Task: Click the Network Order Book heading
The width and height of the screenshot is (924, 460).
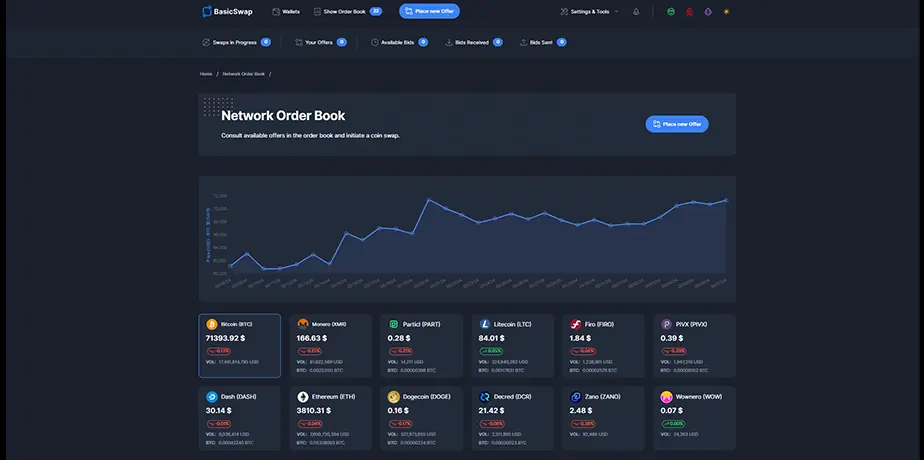Action: 283,116
